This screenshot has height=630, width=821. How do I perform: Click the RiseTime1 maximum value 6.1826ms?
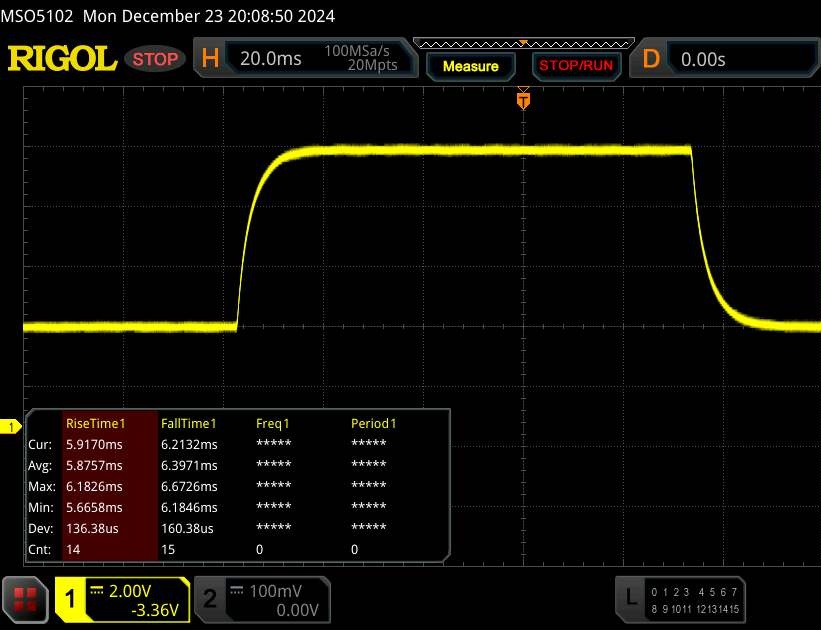tap(94, 487)
